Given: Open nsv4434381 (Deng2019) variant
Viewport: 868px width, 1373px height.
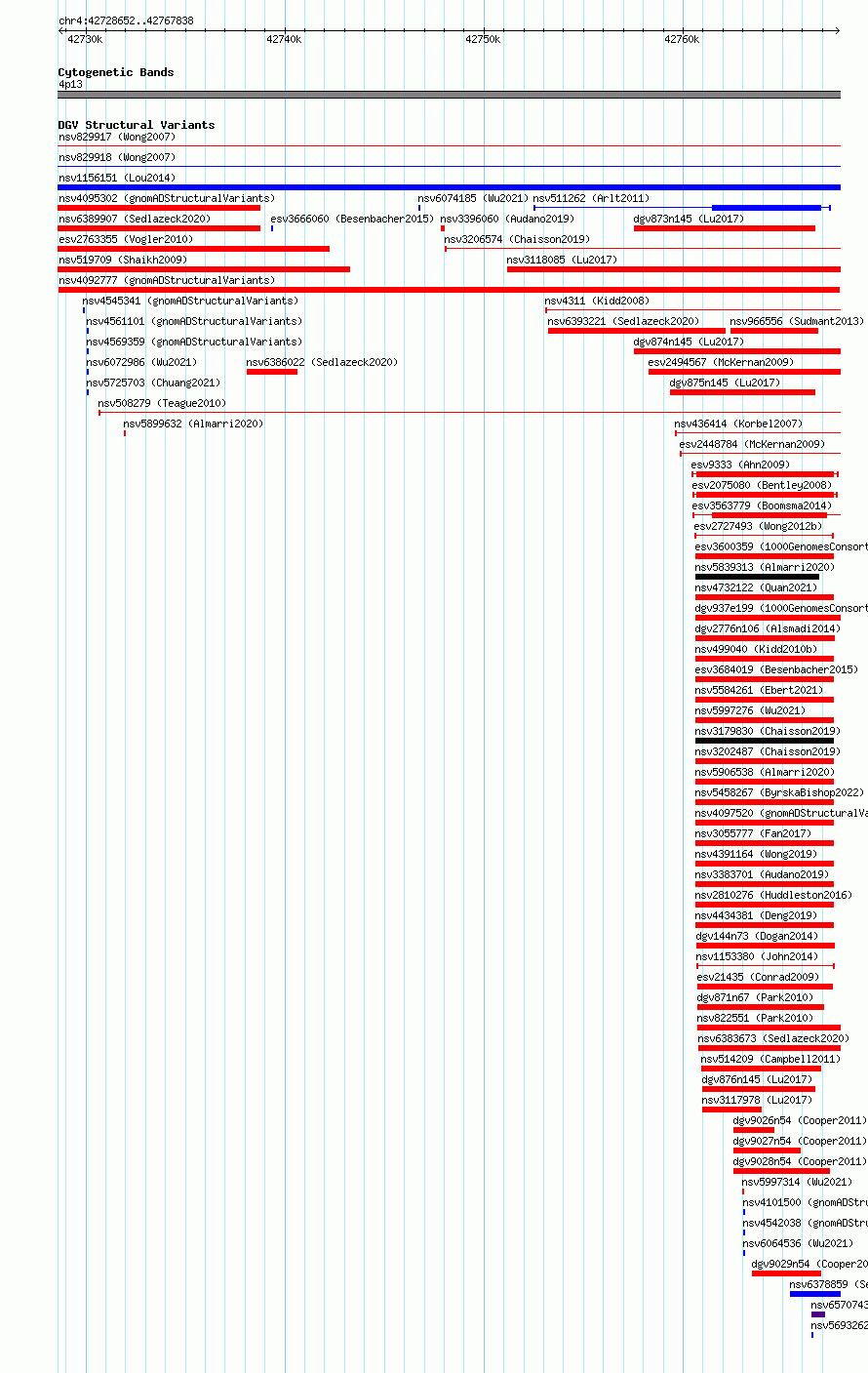Looking at the screenshot, I should coord(756,915).
